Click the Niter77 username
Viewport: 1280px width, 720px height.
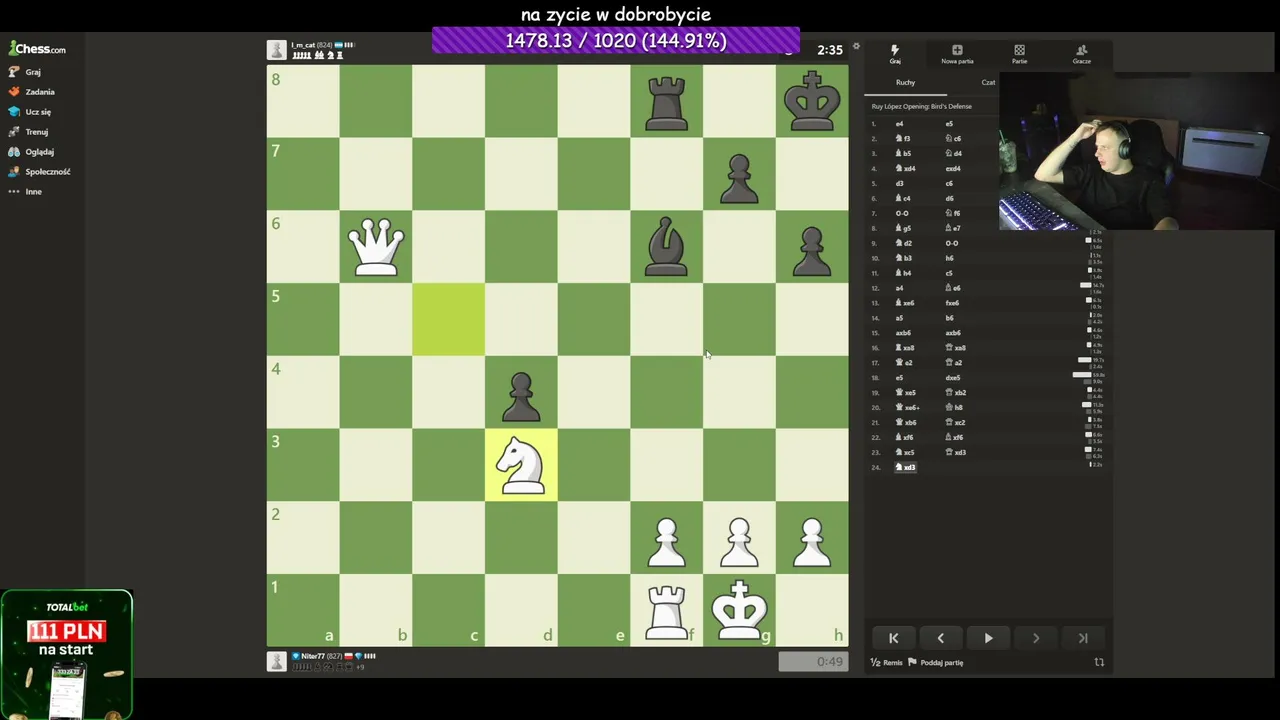313,657
